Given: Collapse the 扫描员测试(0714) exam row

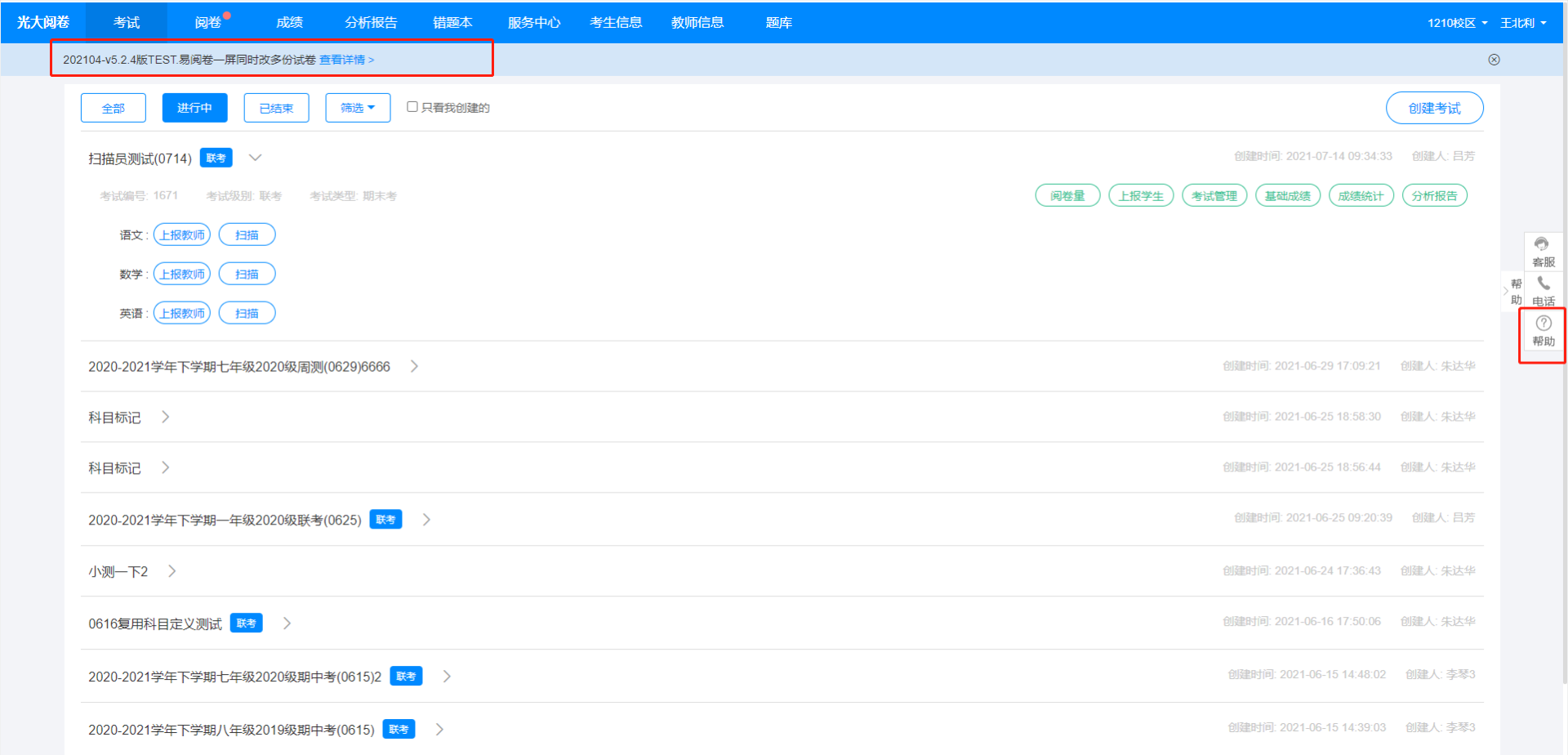Looking at the screenshot, I should [x=255, y=158].
